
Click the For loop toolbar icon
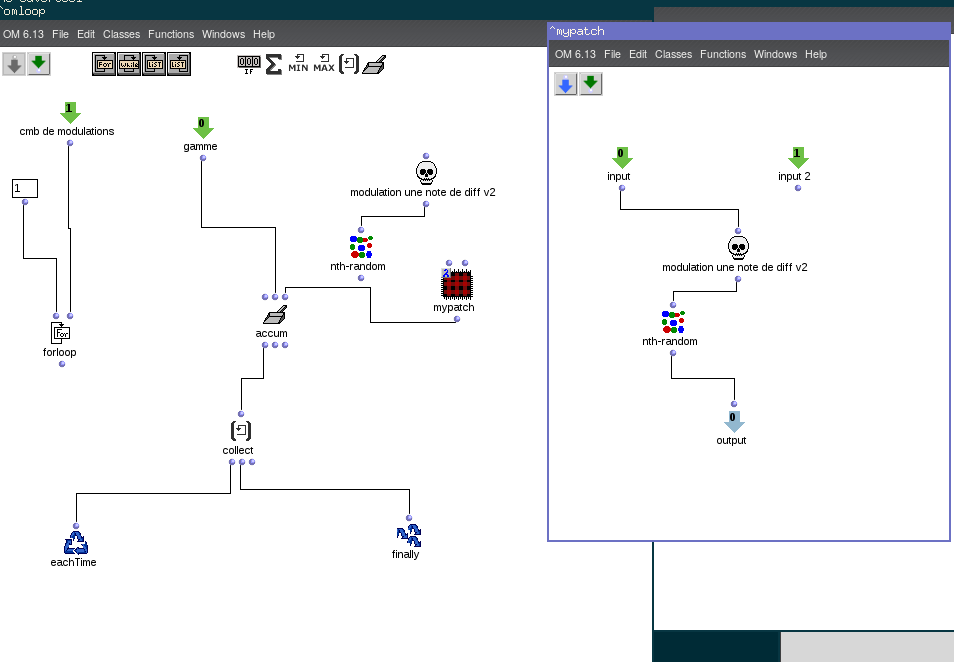(105, 65)
